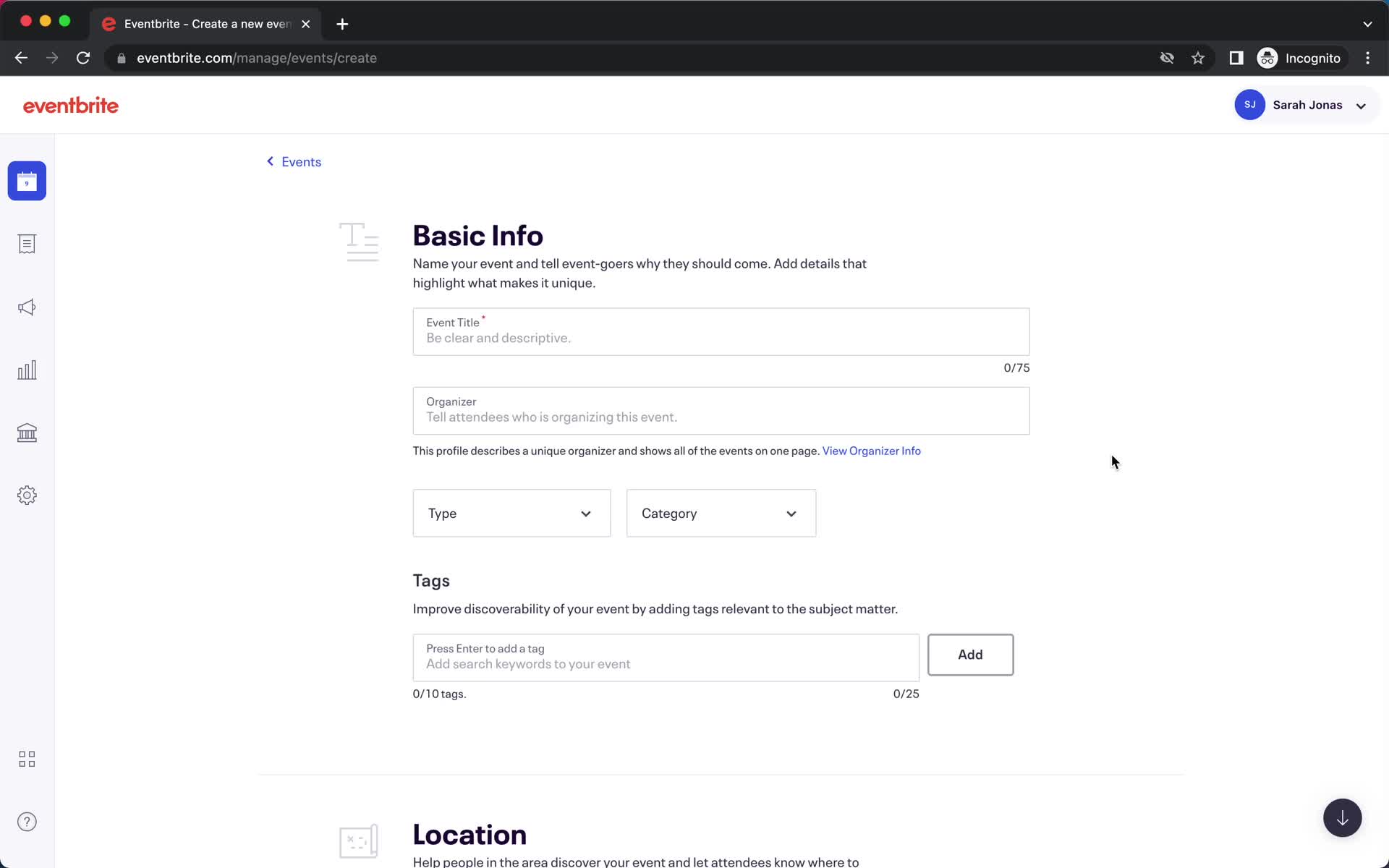Viewport: 1389px width, 868px height.
Task: Expand the Category dropdown menu
Action: coord(721,513)
